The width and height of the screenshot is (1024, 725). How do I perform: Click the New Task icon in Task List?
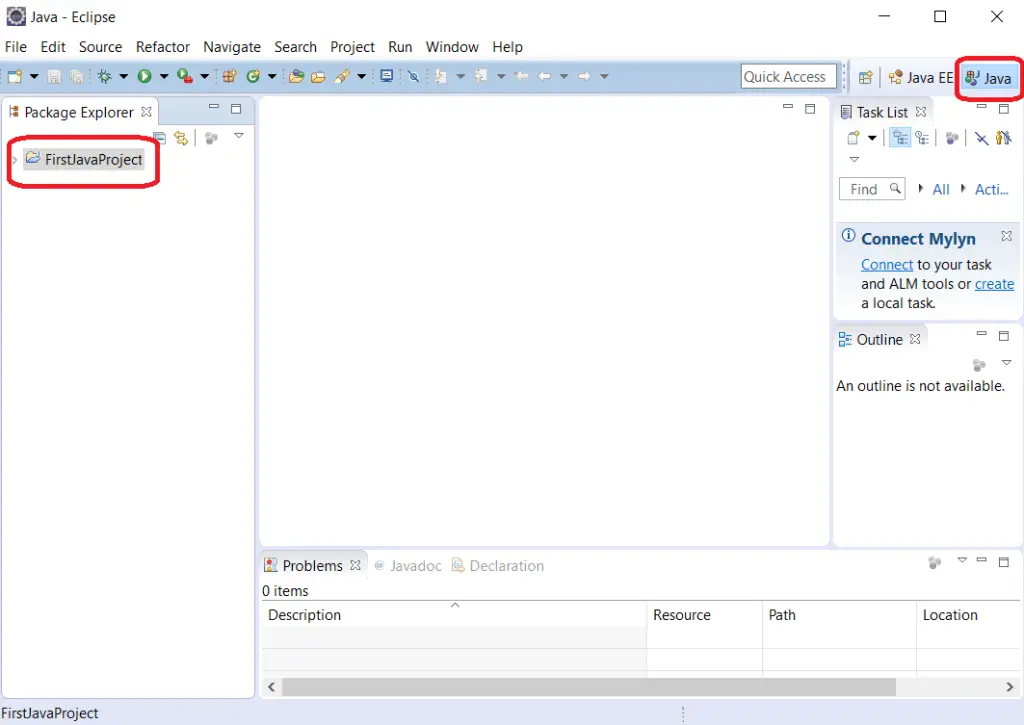point(854,138)
